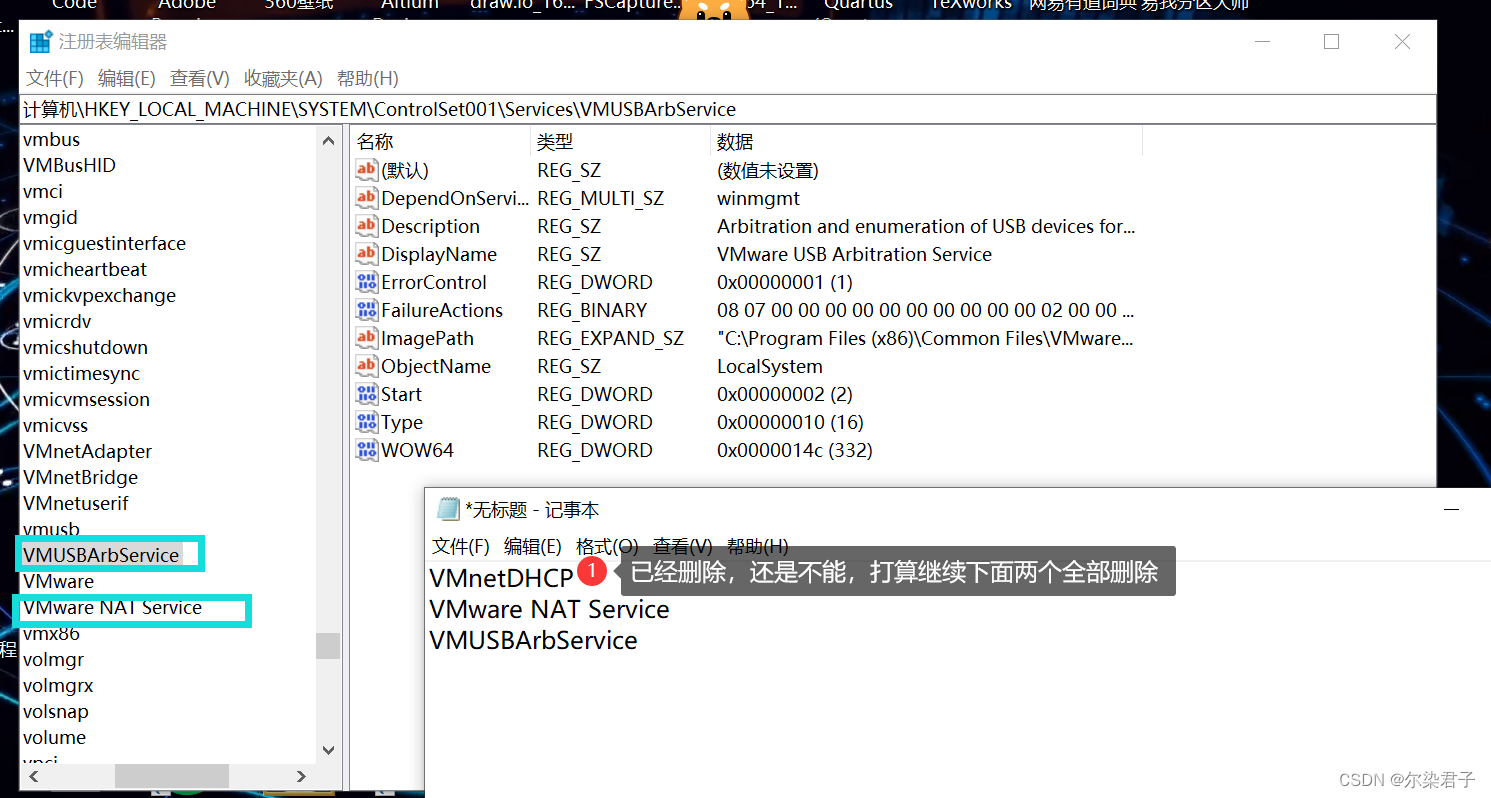The height and width of the screenshot is (798, 1491).
Task: Open the 收藏夹(A) menu in Registry Editor
Action: [x=283, y=78]
